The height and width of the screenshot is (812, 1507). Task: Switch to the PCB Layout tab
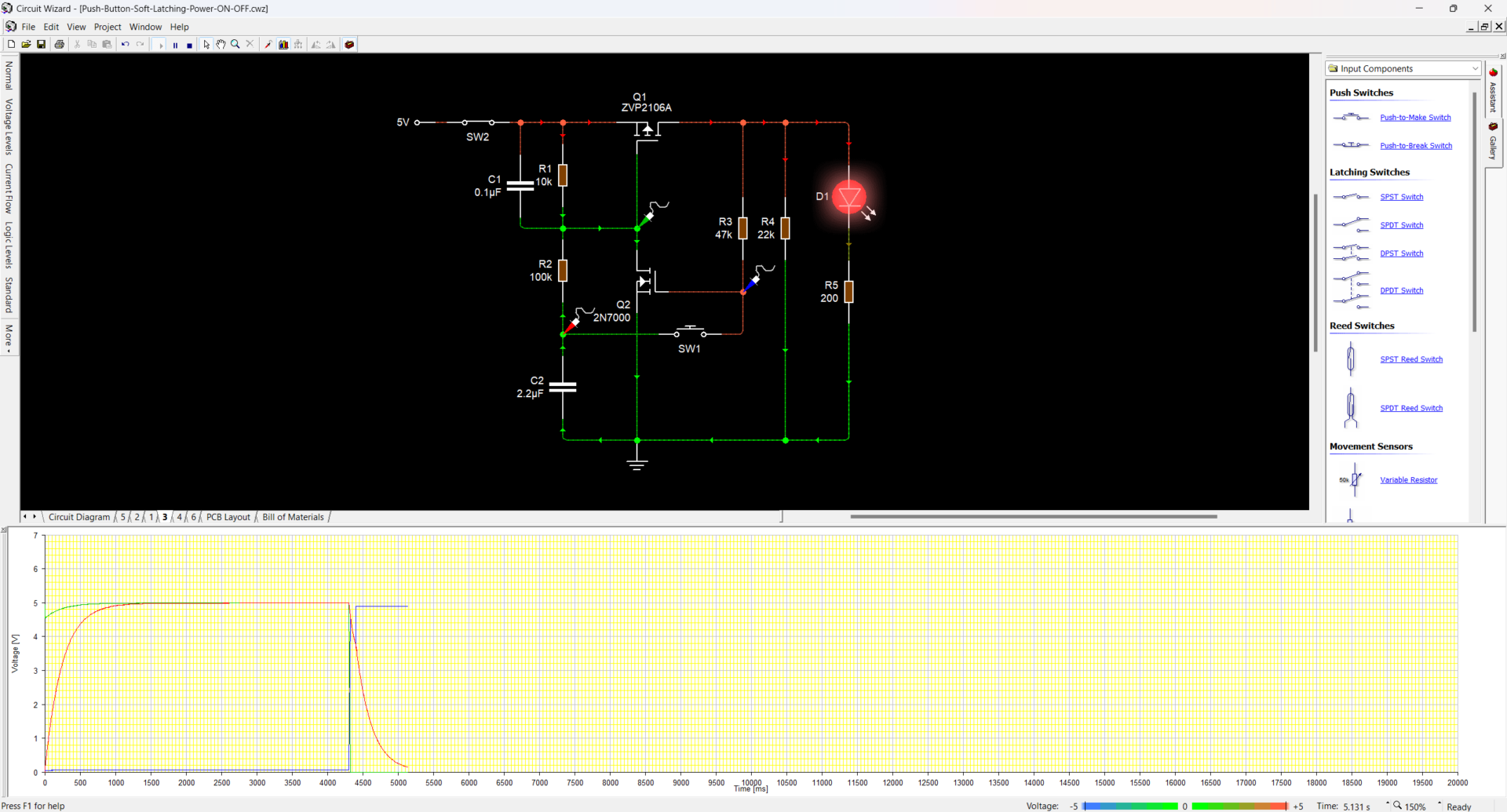pyautogui.click(x=228, y=516)
